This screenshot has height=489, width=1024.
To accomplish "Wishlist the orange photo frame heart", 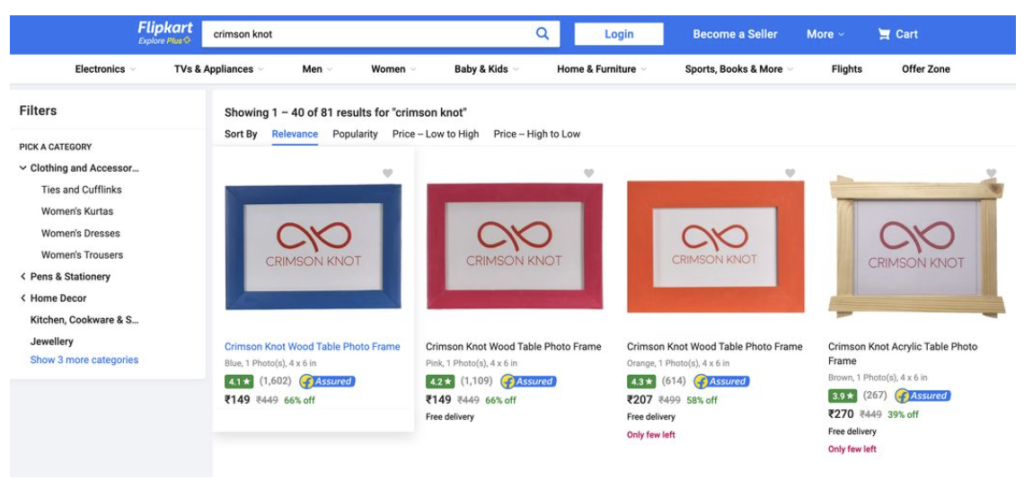I will coord(790,174).
